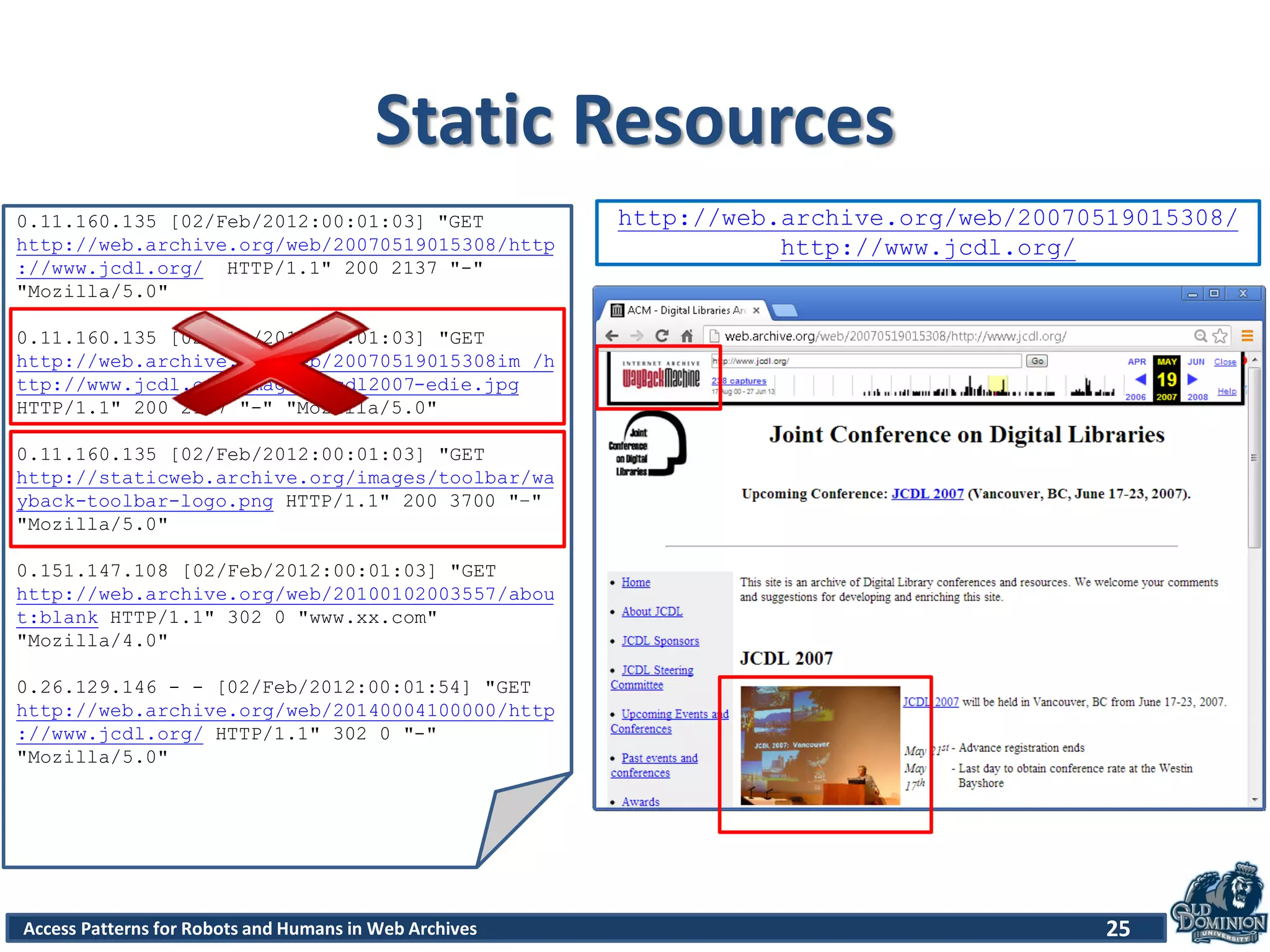Open the 20100102003557 about:blank link

tap(285, 606)
